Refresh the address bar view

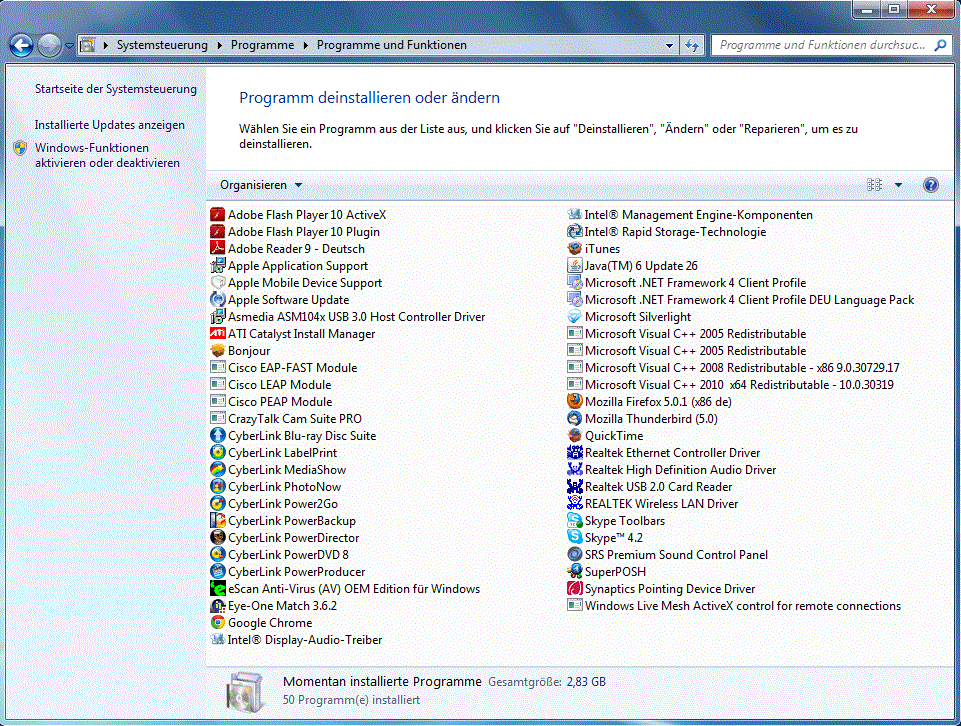692,45
